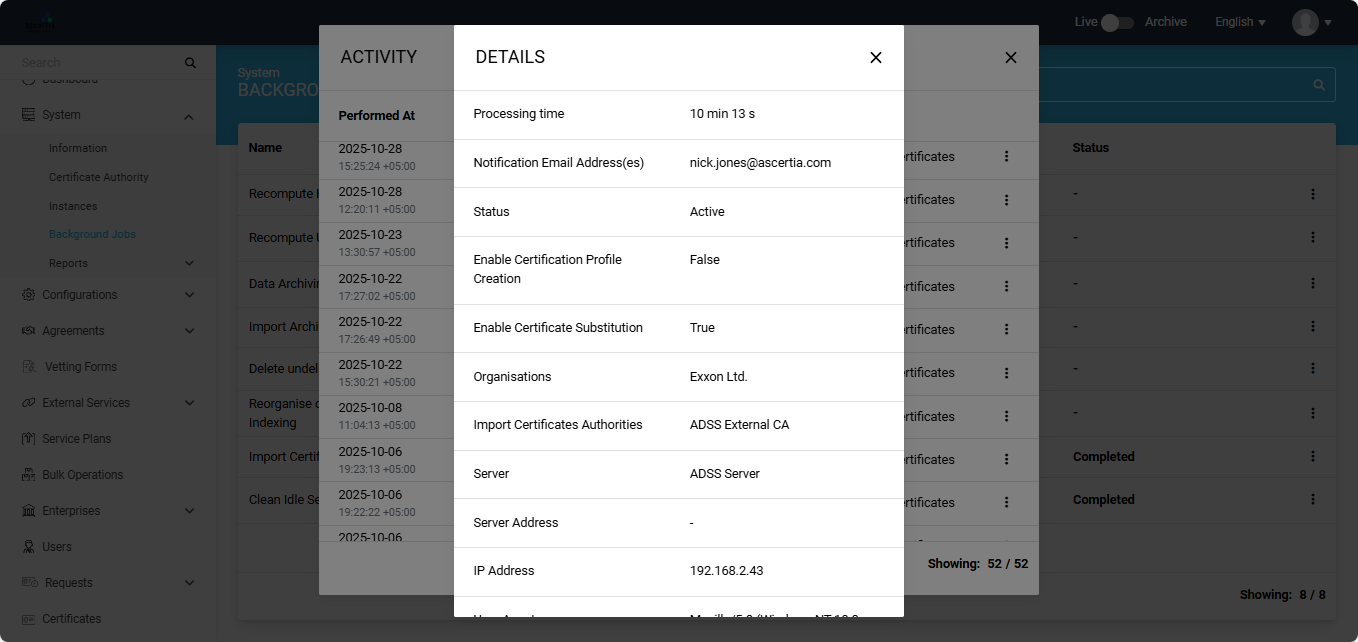Open Vetting Forms from sidebar
Image resolution: width=1358 pixels, height=642 pixels.
coord(80,367)
